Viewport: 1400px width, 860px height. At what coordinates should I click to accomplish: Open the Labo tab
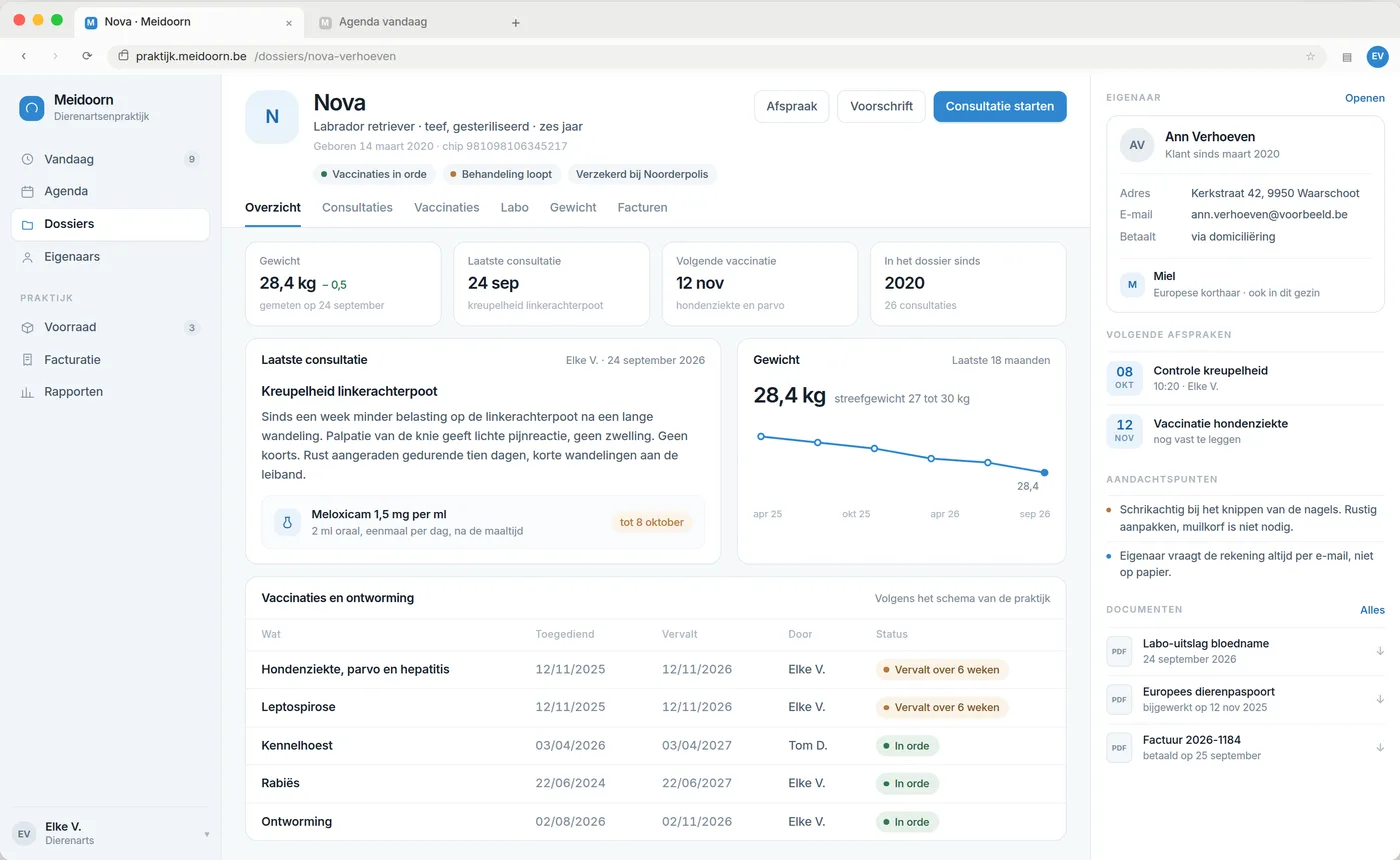coord(515,207)
